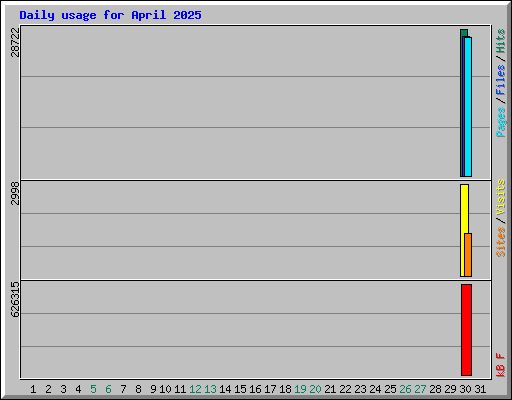Click weekend day 5 on the x-axis

[x=93, y=389]
